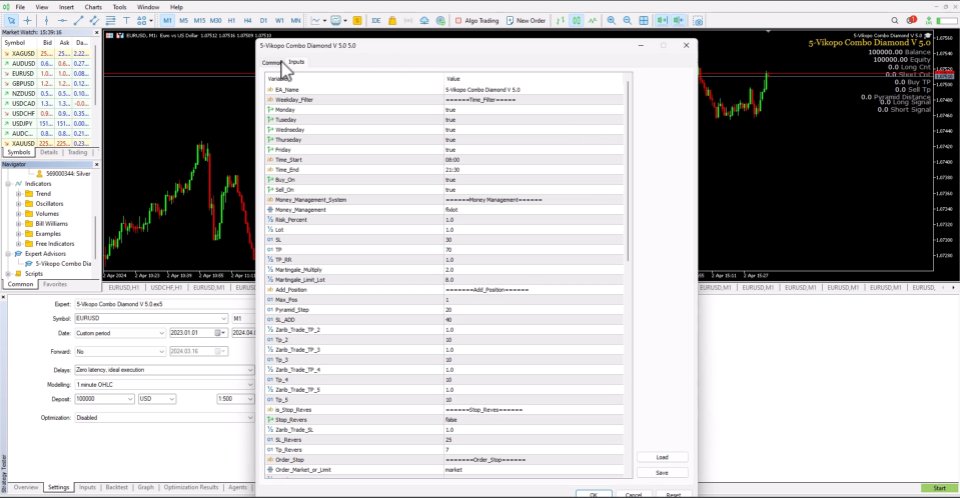Pick the vertical line drawing tool

46,20
